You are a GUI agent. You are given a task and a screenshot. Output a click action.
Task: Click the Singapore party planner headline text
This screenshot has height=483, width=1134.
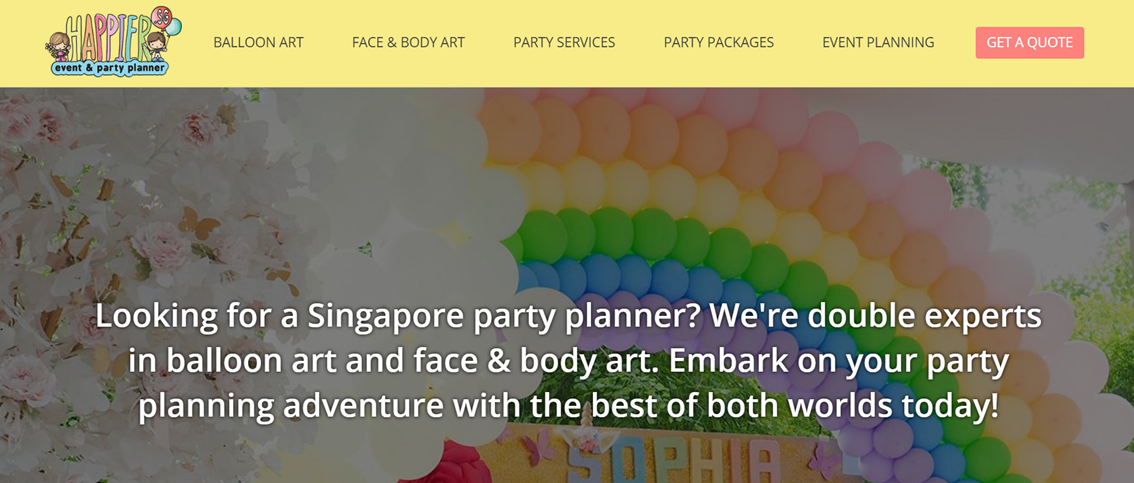point(568,362)
